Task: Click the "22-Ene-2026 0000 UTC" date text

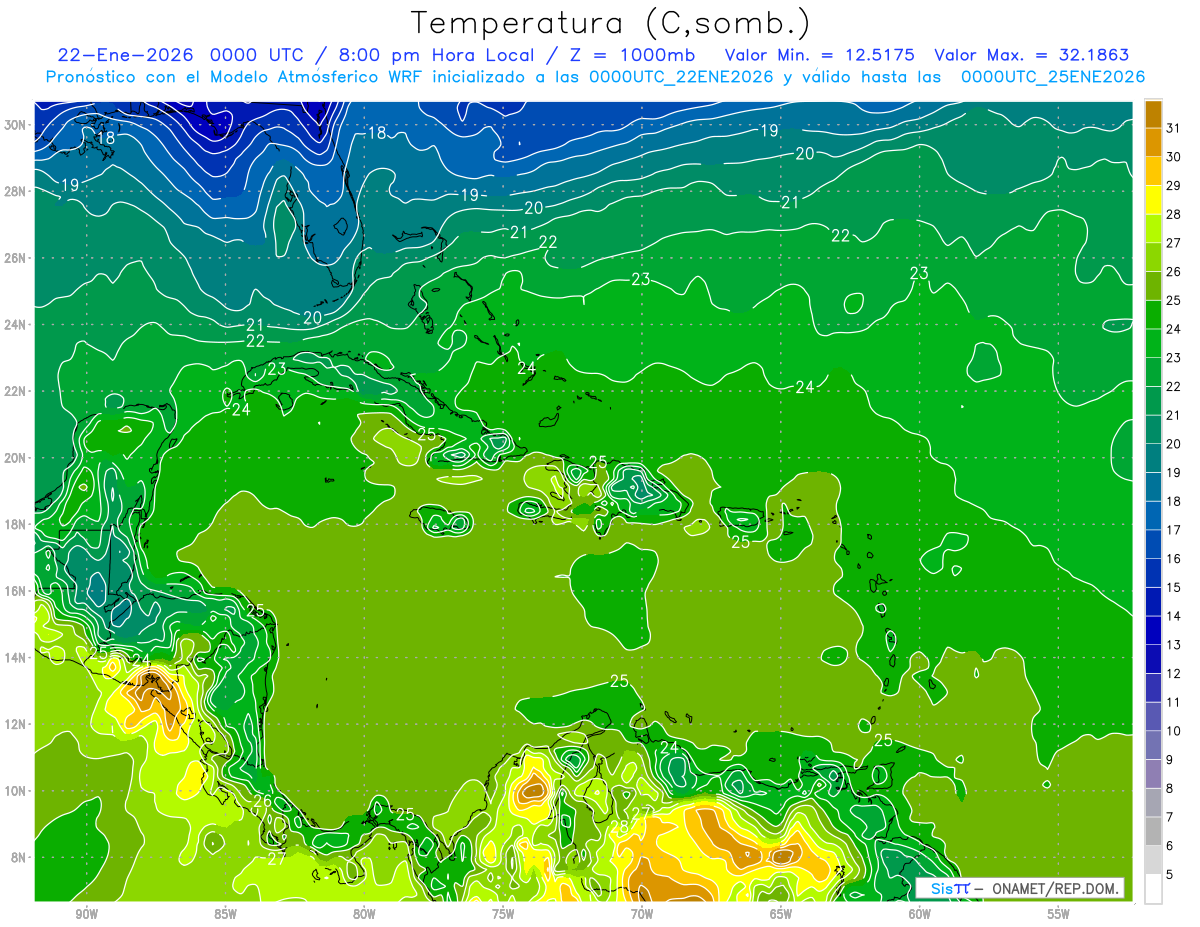Action: [178, 55]
